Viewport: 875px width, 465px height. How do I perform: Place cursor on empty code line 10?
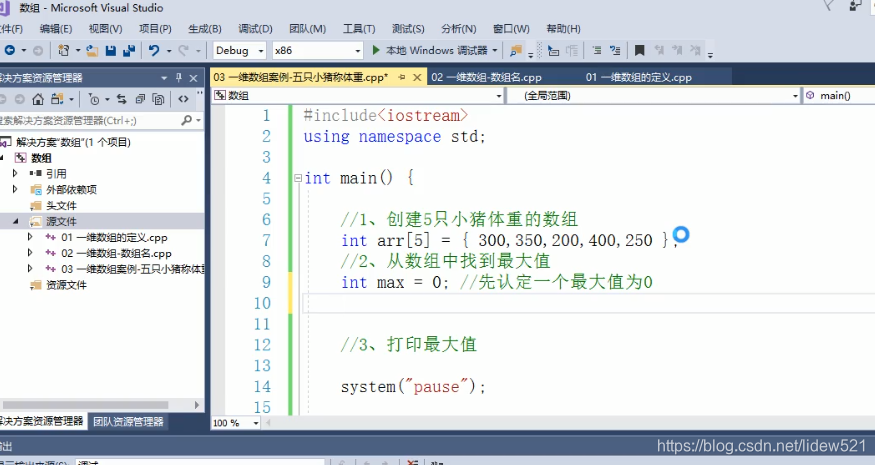pos(589,303)
